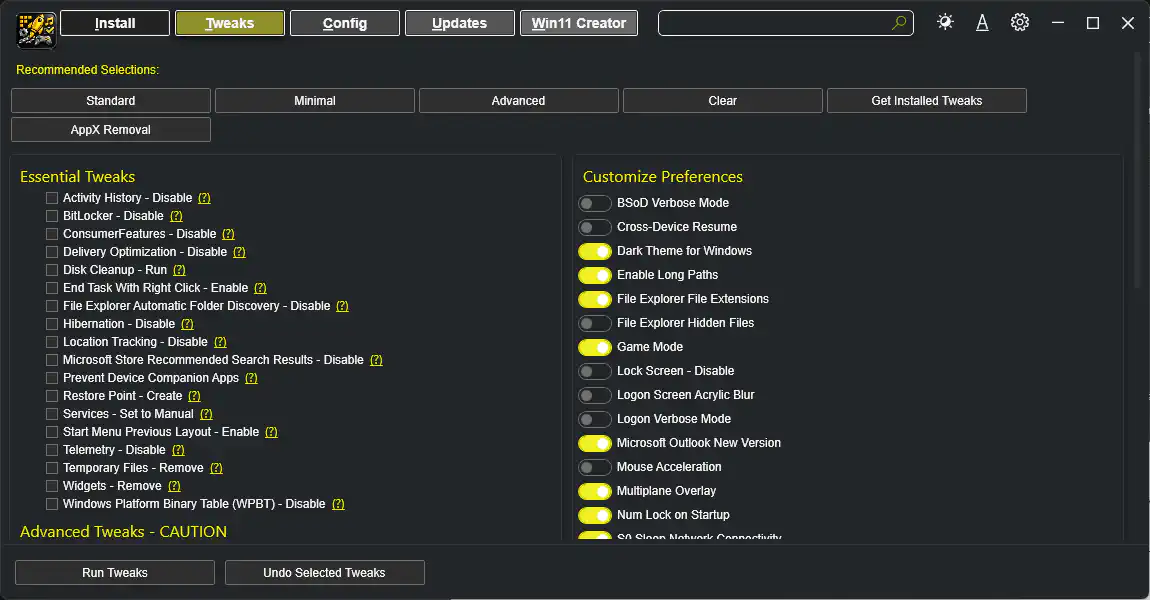Check ConsumerFeatures - Disable checkbox

52,234
